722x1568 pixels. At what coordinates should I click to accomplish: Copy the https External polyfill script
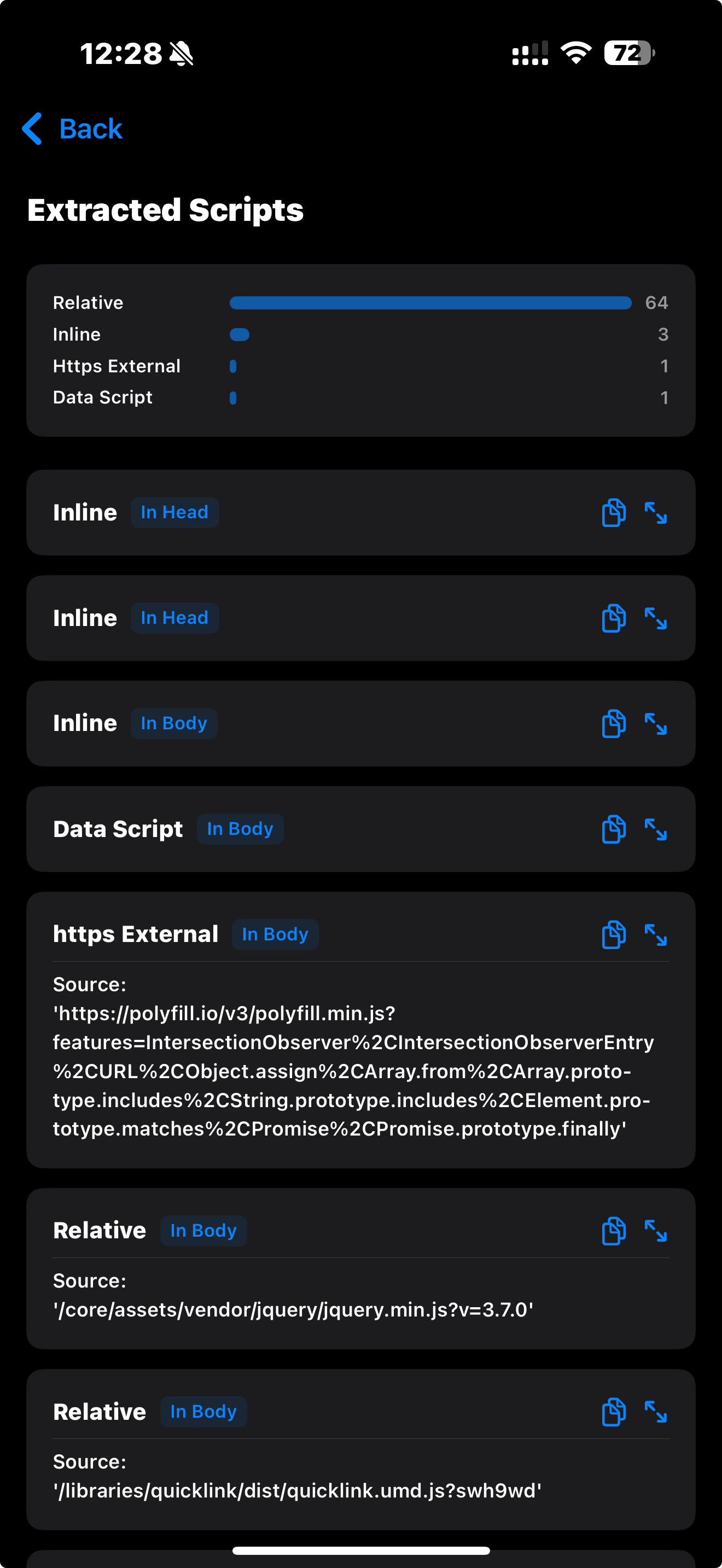[614, 934]
